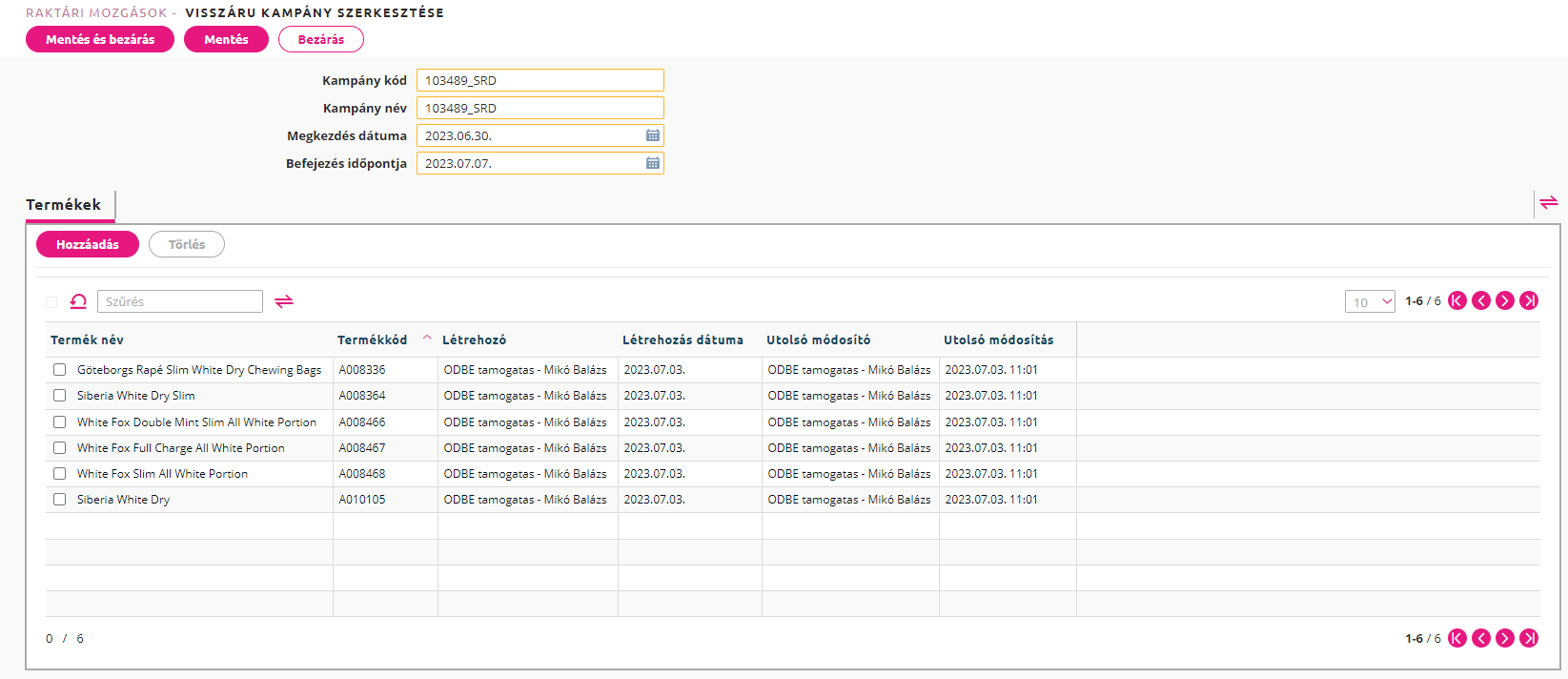Tick checkbox for Göteborgs Rapé Slim White Dry

(x=60, y=370)
